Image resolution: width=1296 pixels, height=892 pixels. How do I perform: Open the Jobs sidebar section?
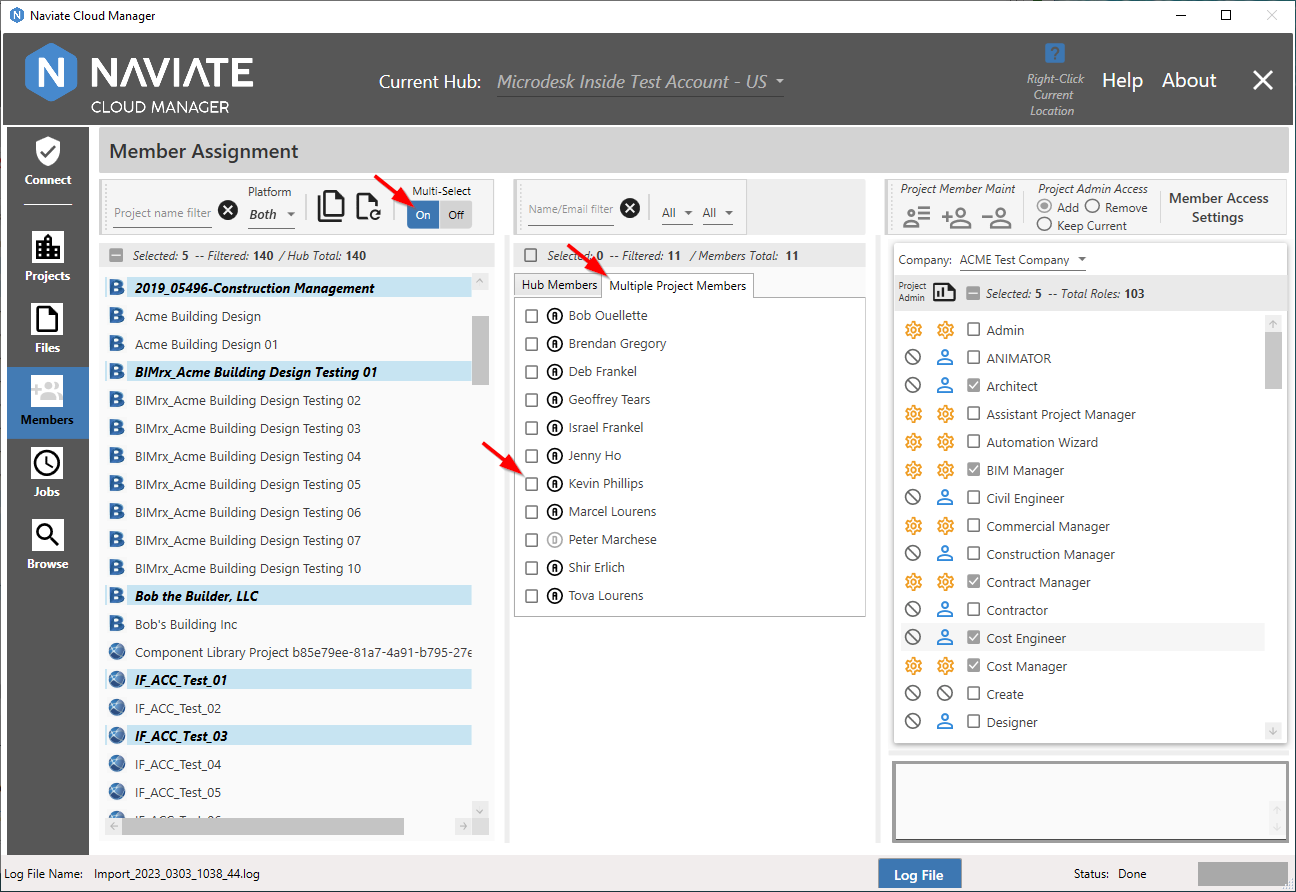point(48,474)
